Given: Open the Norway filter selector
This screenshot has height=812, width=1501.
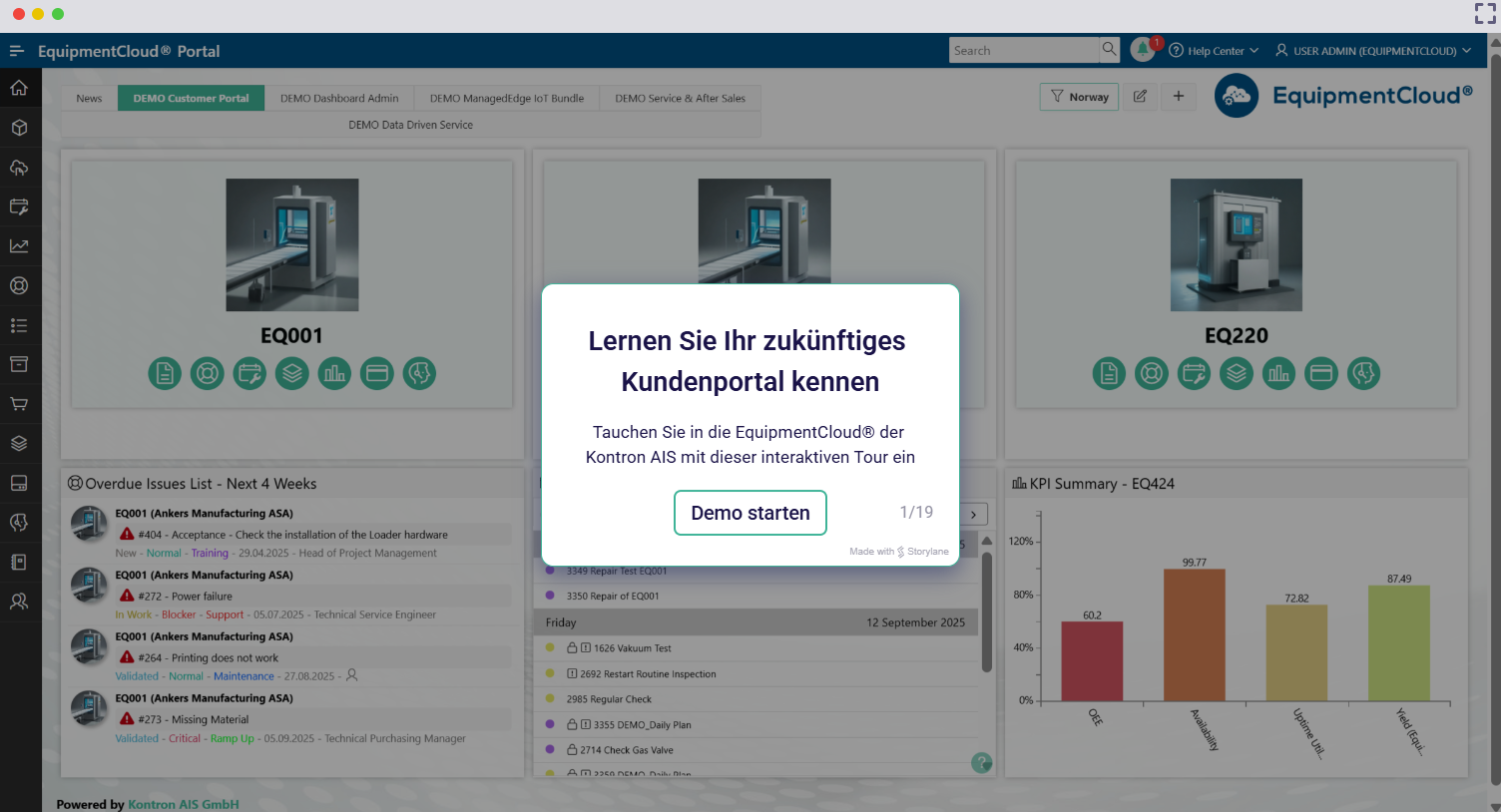Looking at the screenshot, I should [x=1079, y=97].
